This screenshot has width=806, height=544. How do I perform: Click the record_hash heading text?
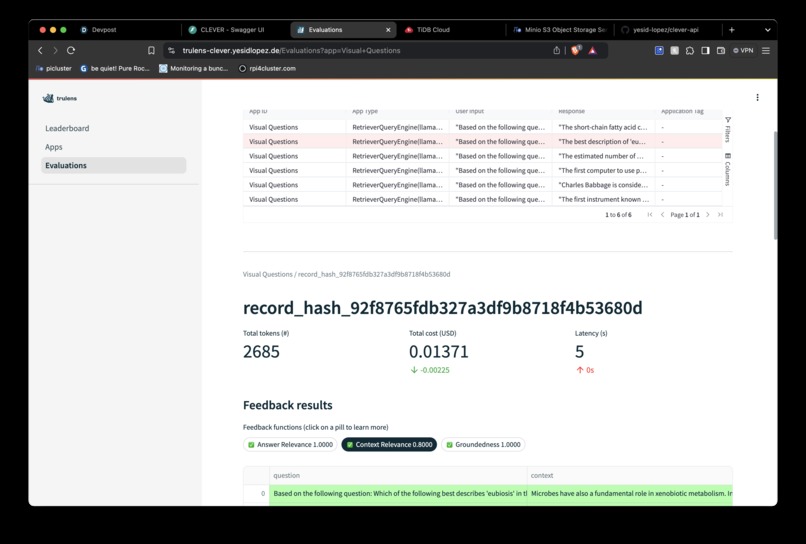point(443,307)
